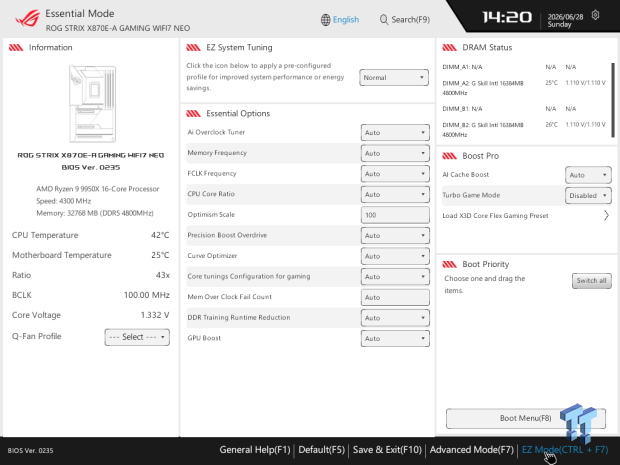The height and width of the screenshot is (465, 620).
Task: Change AI Cache Boost Auto setting
Action: (x=588, y=175)
